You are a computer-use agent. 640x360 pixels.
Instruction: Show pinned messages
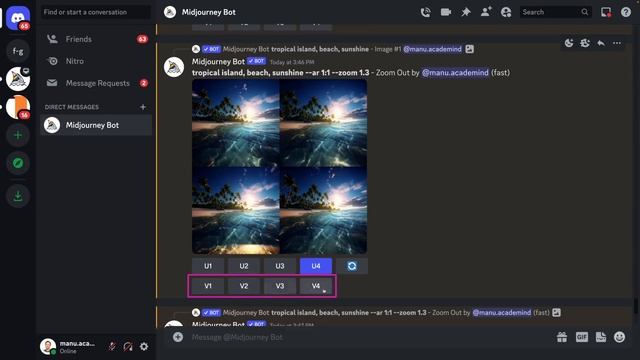(x=466, y=12)
